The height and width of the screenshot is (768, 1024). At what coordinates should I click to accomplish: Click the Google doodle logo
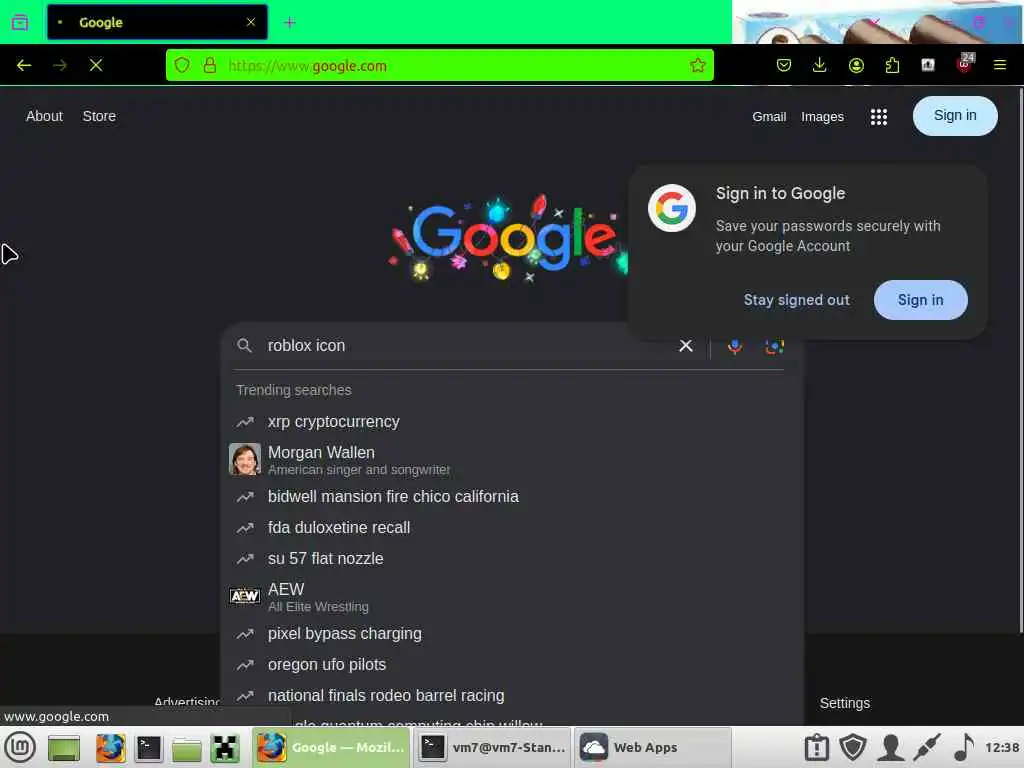pyautogui.click(x=509, y=238)
